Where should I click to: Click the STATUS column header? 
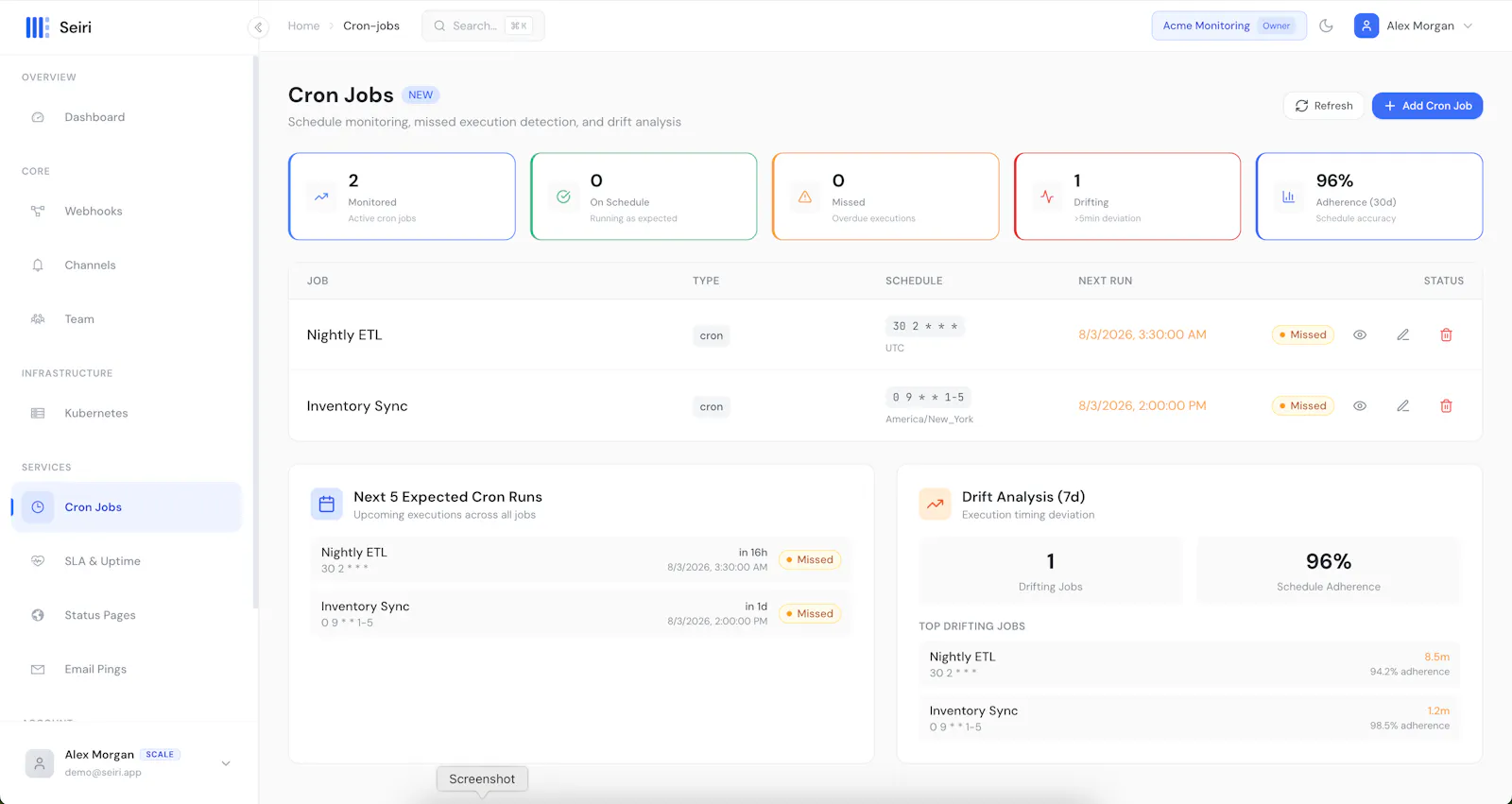pos(1443,281)
